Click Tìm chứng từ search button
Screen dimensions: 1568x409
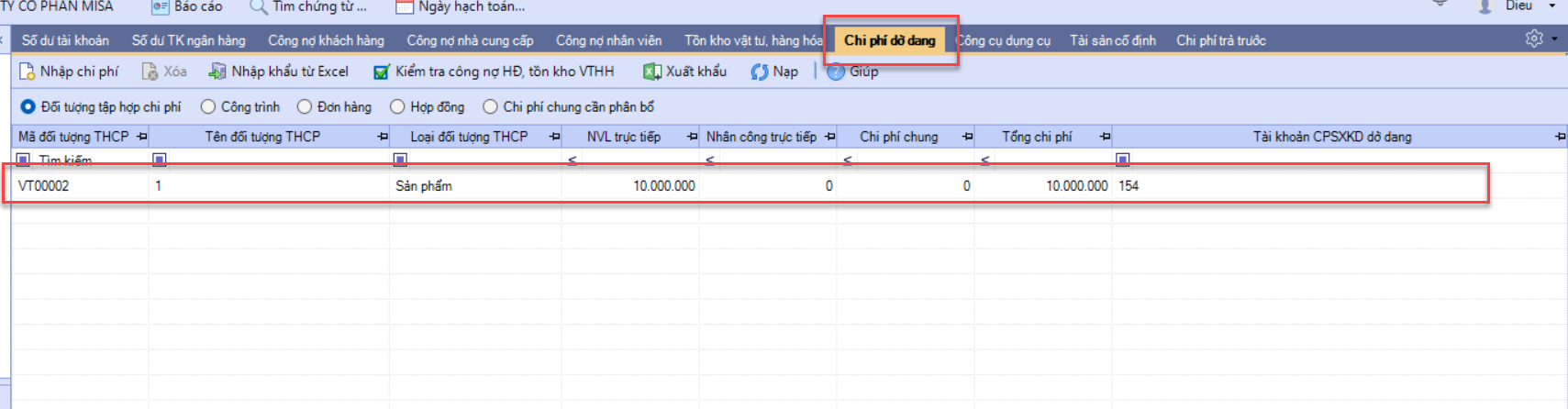coord(308,7)
